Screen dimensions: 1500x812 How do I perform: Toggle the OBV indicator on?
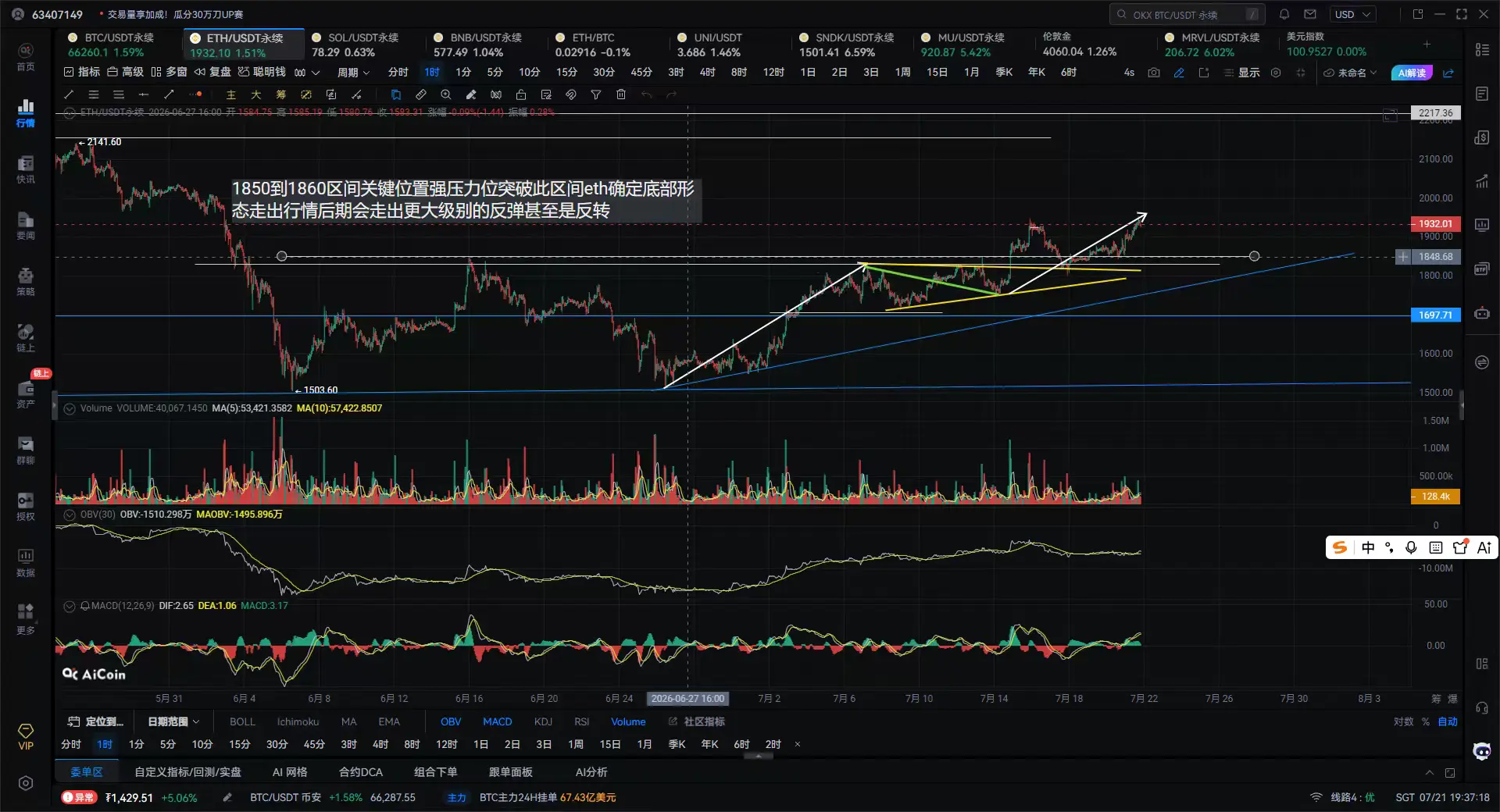tap(451, 721)
